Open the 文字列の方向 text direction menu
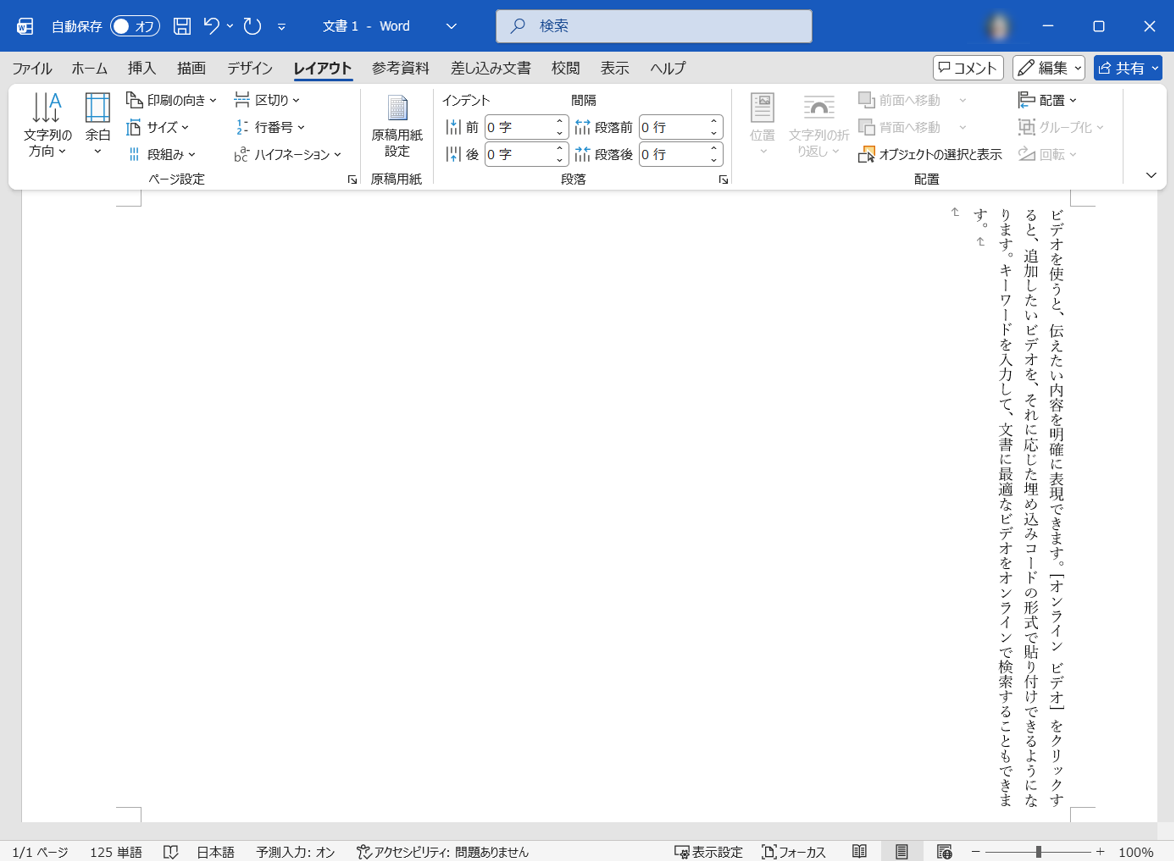 coord(47,125)
